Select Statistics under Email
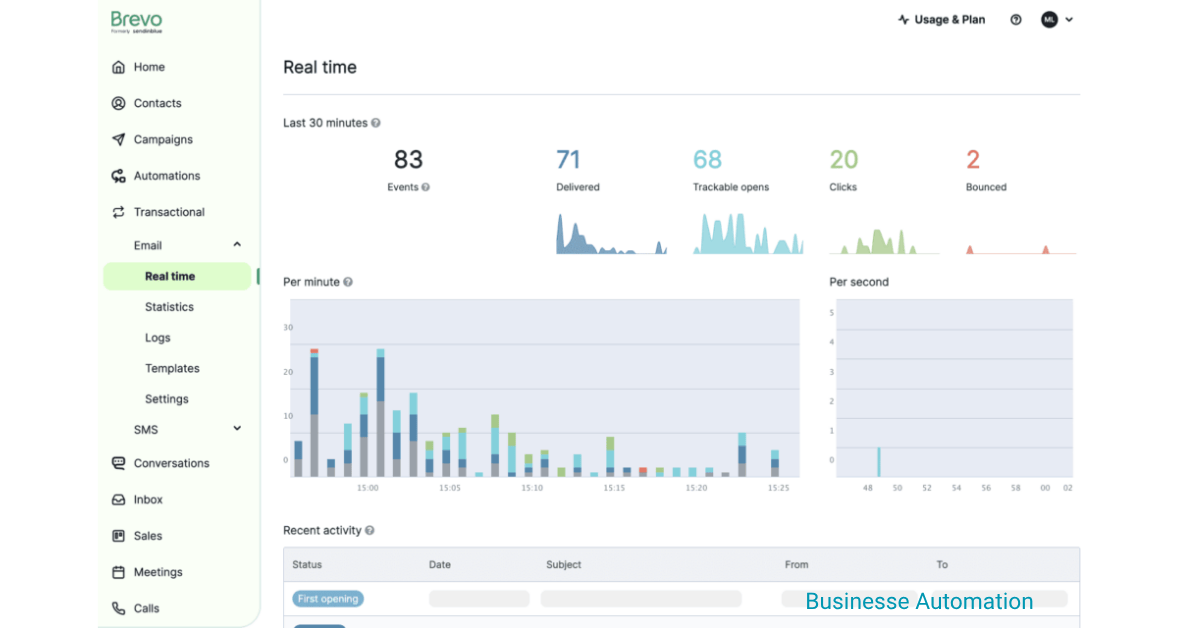This screenshot has height=628, width=1200. coord(169,307)
